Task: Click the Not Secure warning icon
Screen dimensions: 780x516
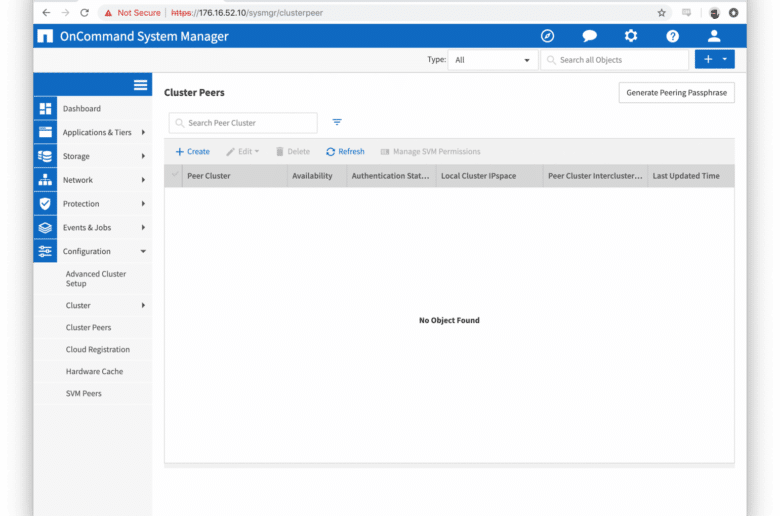Action: 108,13
